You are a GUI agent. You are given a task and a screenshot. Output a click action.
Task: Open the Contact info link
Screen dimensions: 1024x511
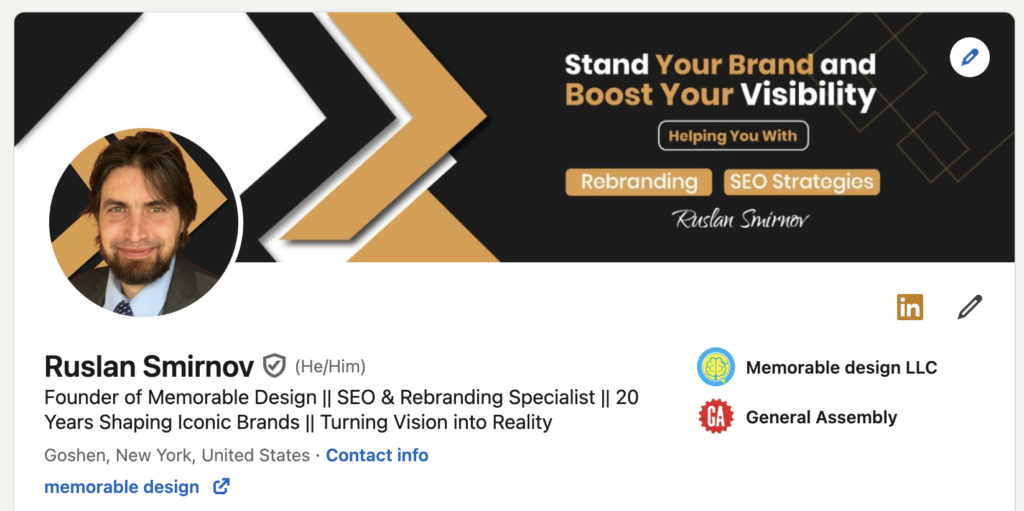coord(377,455)
